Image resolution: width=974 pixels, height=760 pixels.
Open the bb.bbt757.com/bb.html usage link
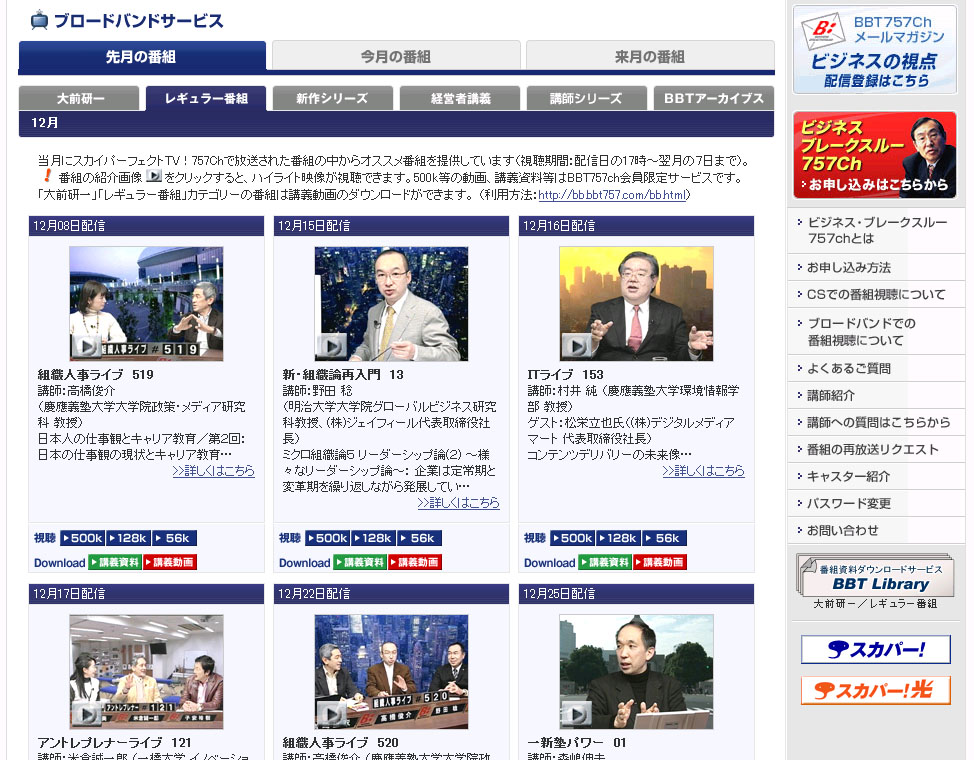click(x=612, y=195)
